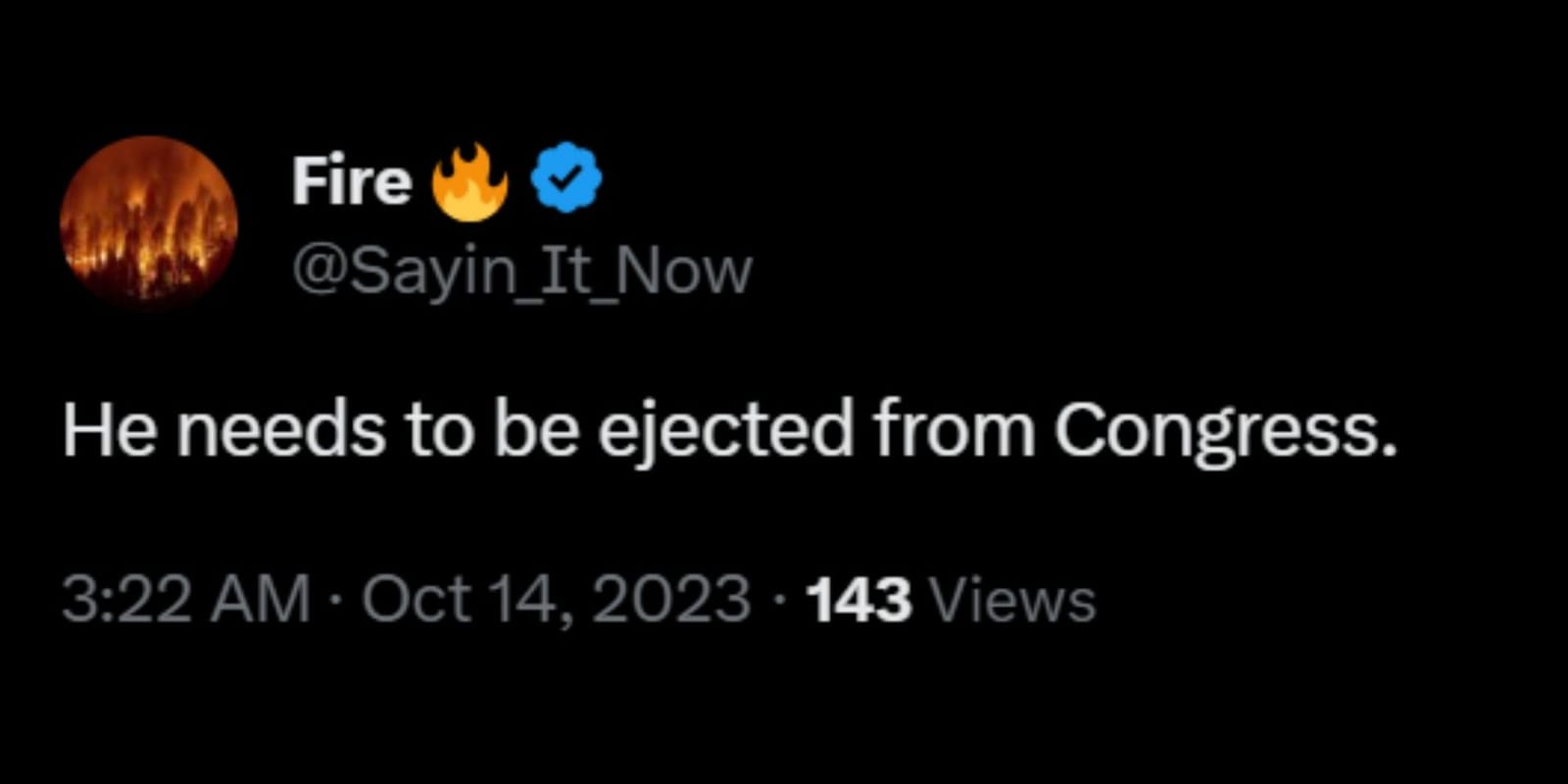1568x784 pixels.
Task: Click the @Sayin_It_Now handle
Action: coord(521,270)
